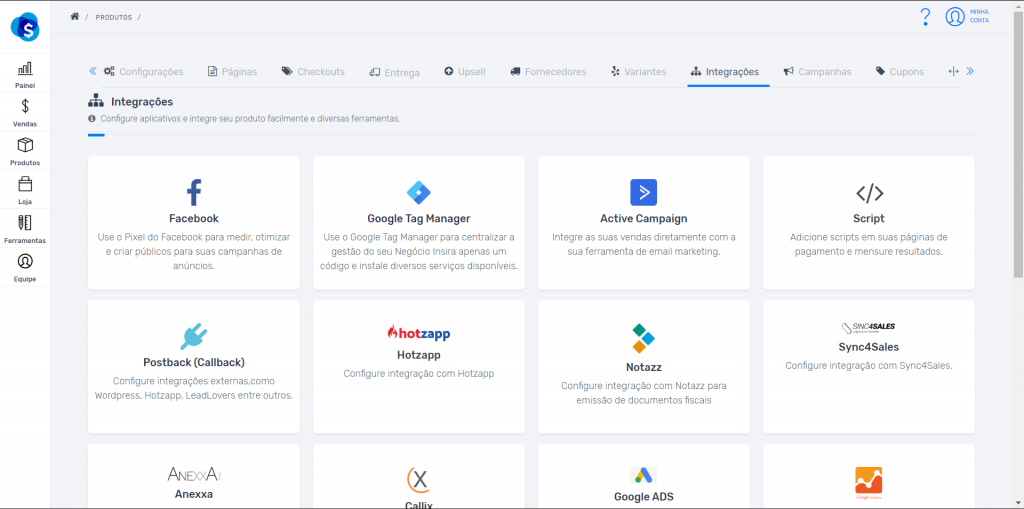The height and width of the screenshot is (509, 1024).
Task: Open the Minha Conta user icon
Action: click(955, 17)
